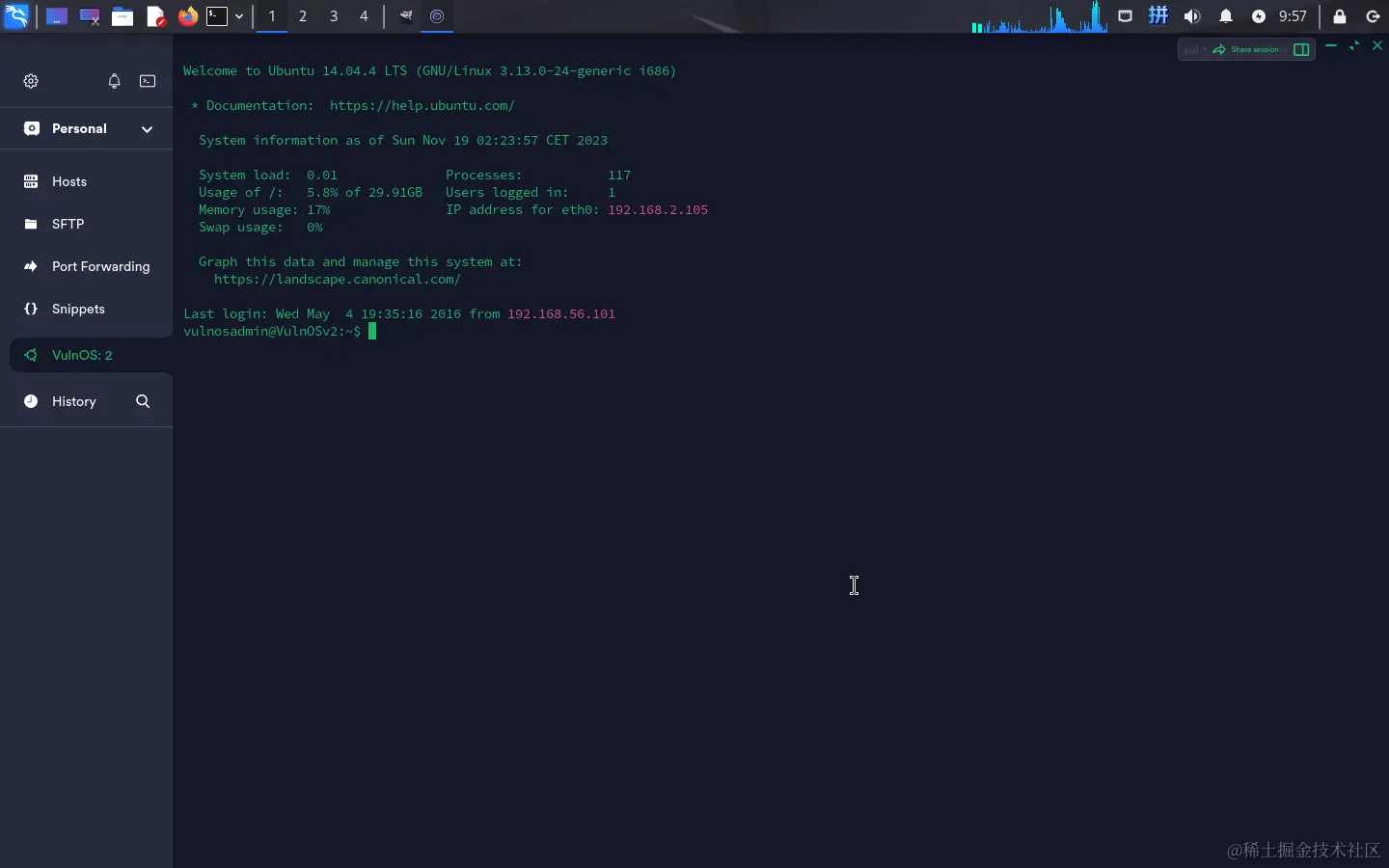Switch to workspace 2

[x=303, y=16]
